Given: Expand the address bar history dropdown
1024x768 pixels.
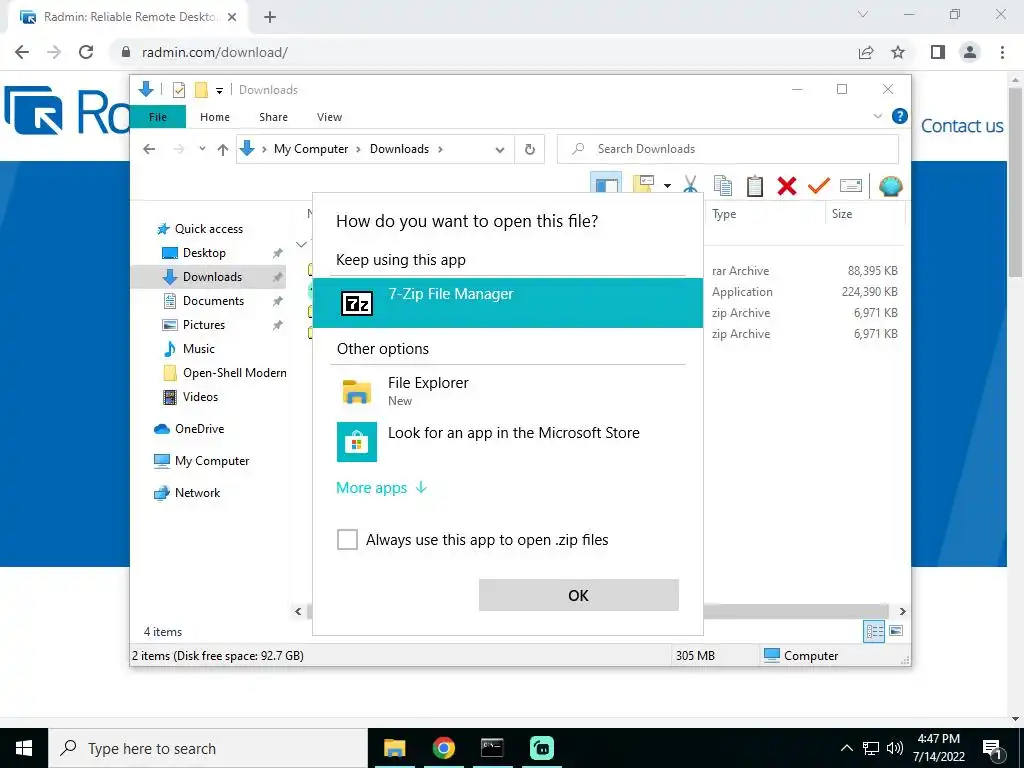Looking at the screenshot, I should click(x=500, y=150).
